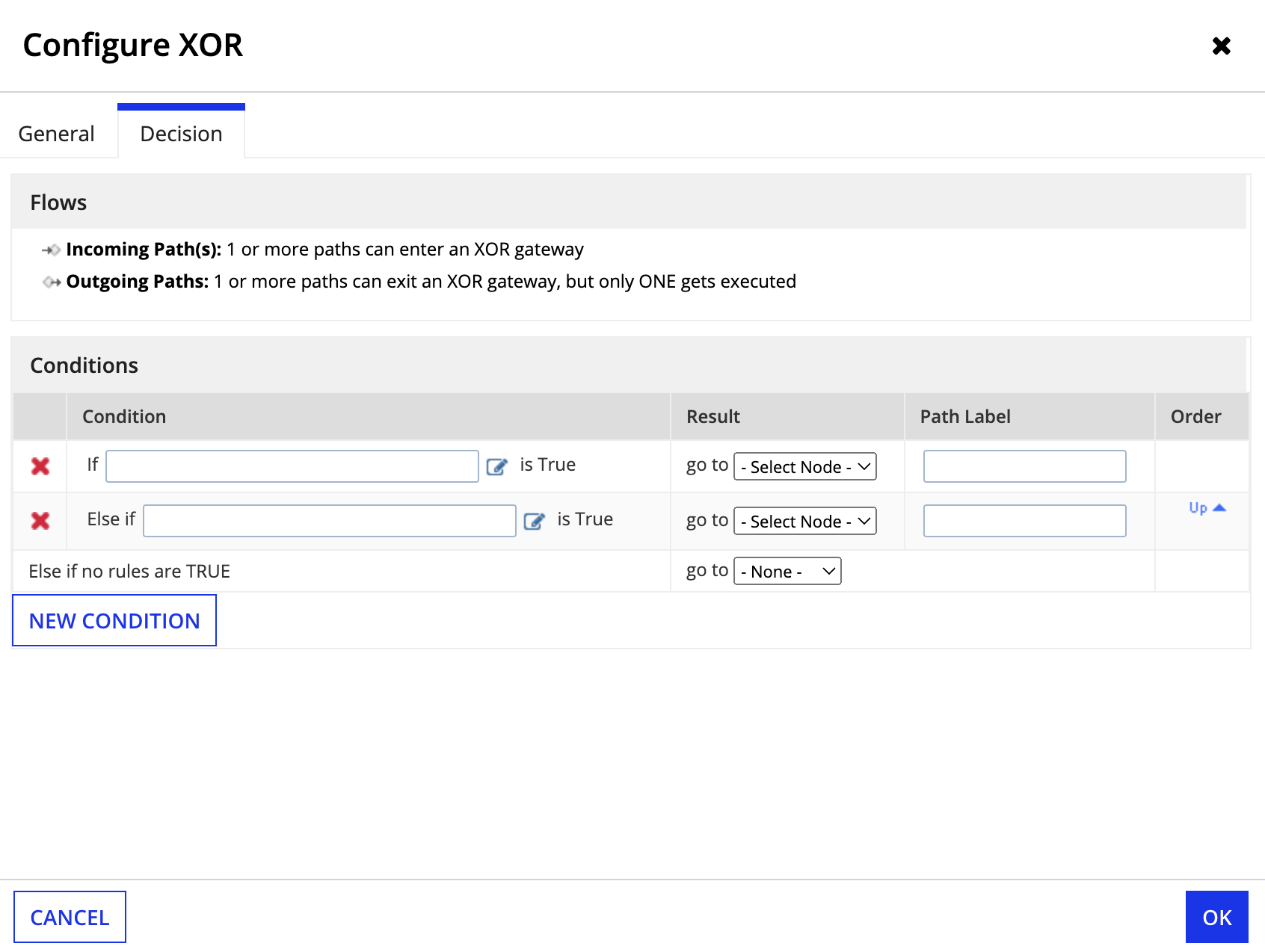Add a New Condition
This screenshot has height=952, width=1265.
point(114,620)
